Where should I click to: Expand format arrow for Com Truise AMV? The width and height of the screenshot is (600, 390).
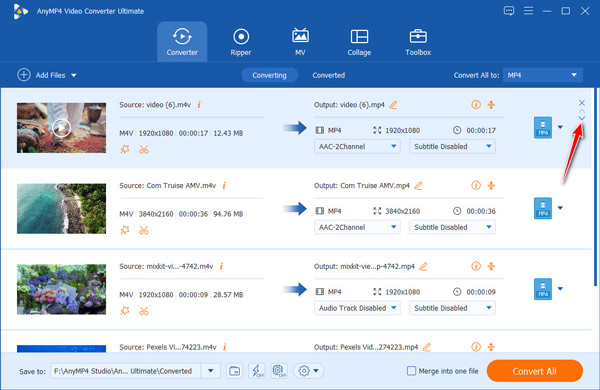(x=560, y=208)
